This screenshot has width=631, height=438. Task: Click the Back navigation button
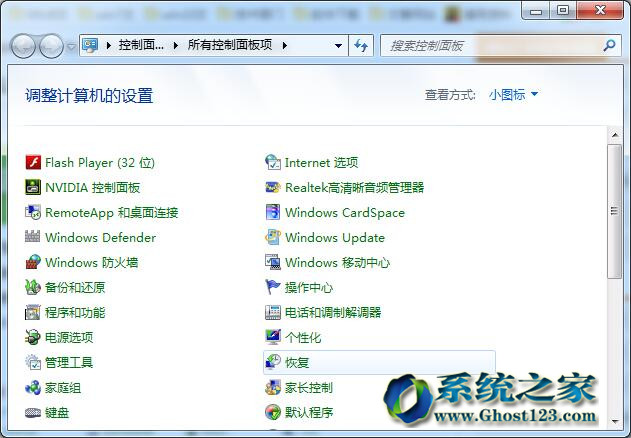[23, 46]
